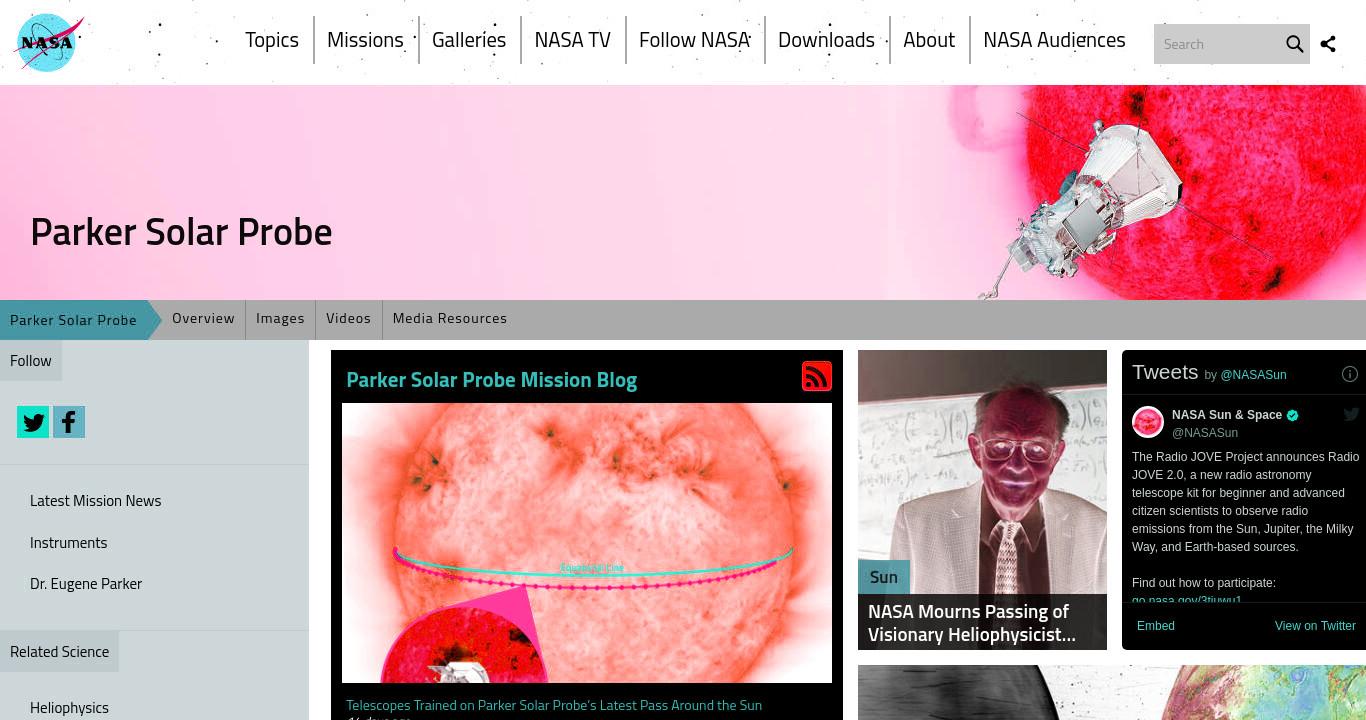Click the Parker Solar Probe page title
Image resolution: width=1366 pixels, height=720 pixels.
click(181, 232)
